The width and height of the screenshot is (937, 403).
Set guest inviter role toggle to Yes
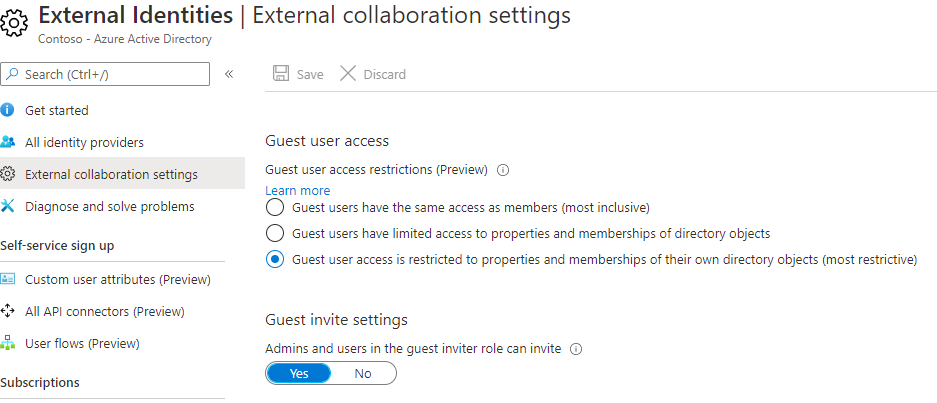pyautogui.click(x=299, y=373)
